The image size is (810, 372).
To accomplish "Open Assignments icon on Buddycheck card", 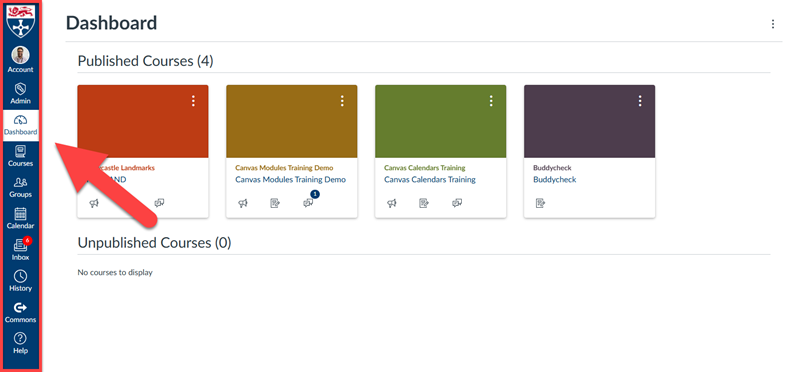I will (x=540, y=203).
